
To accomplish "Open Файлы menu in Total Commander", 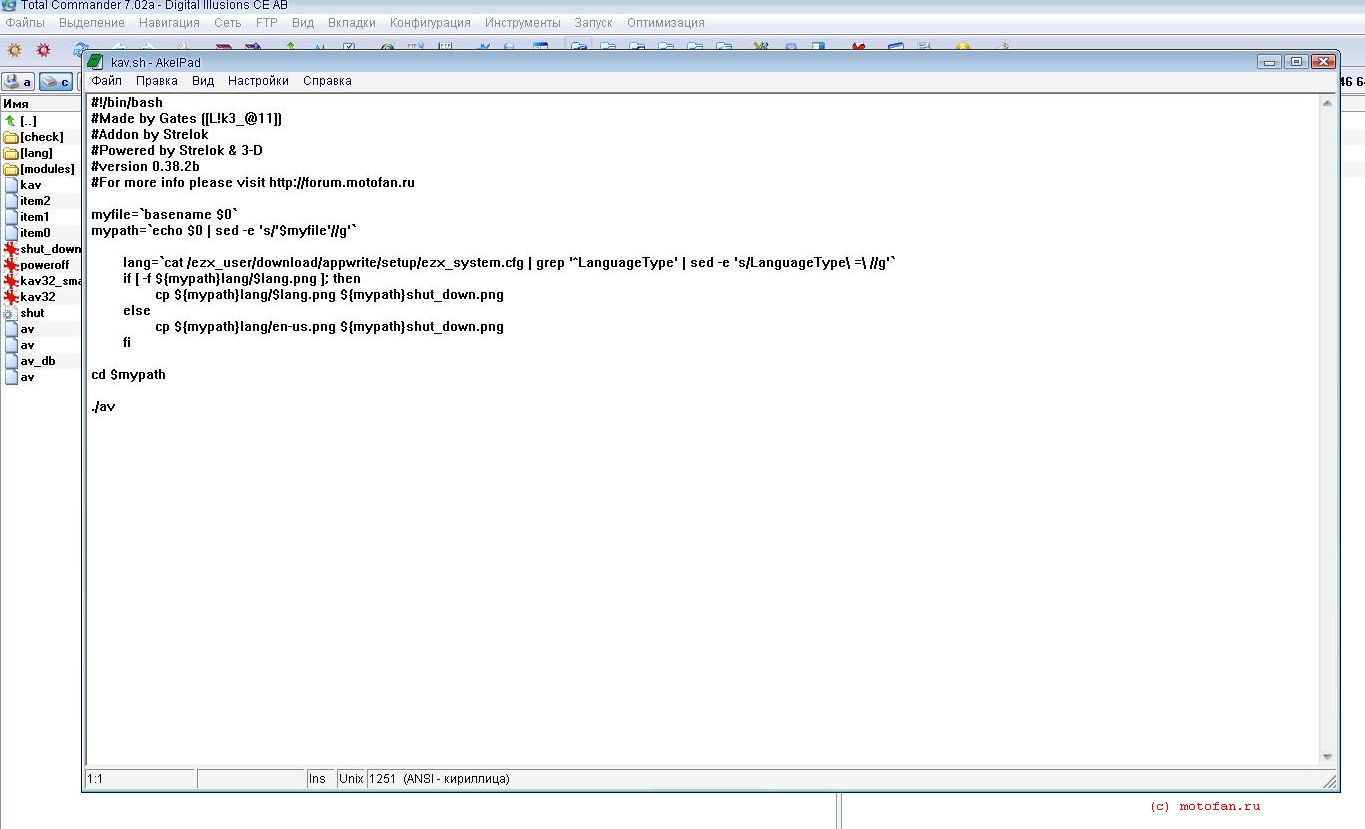I will (x=25, y=22).
